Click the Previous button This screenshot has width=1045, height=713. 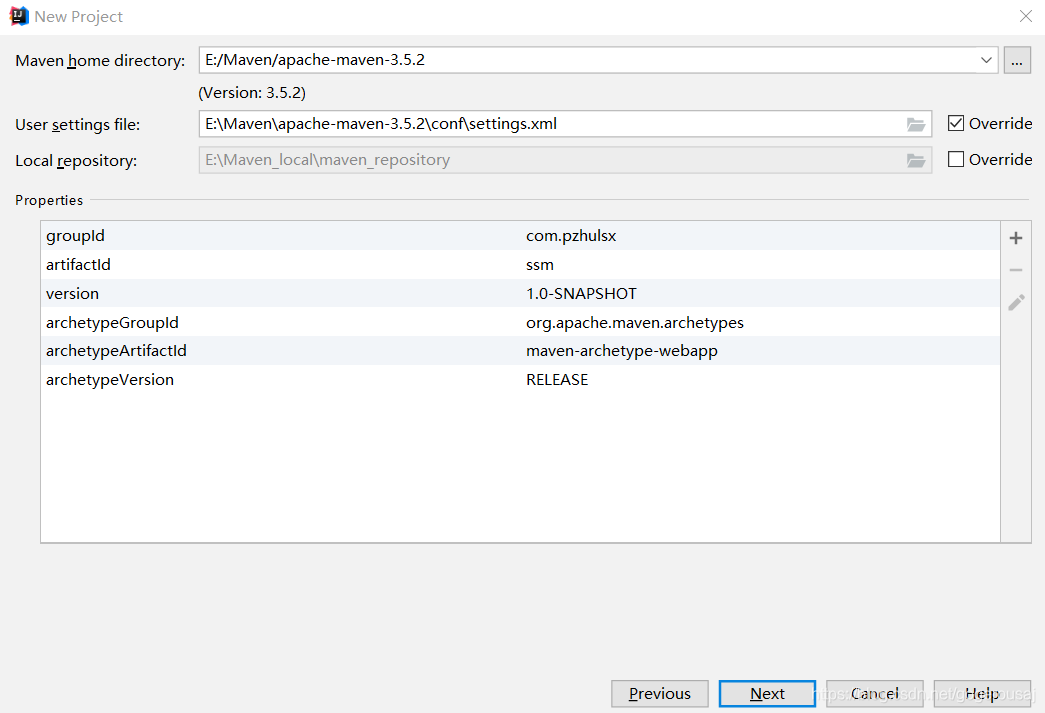click(660, 694)
